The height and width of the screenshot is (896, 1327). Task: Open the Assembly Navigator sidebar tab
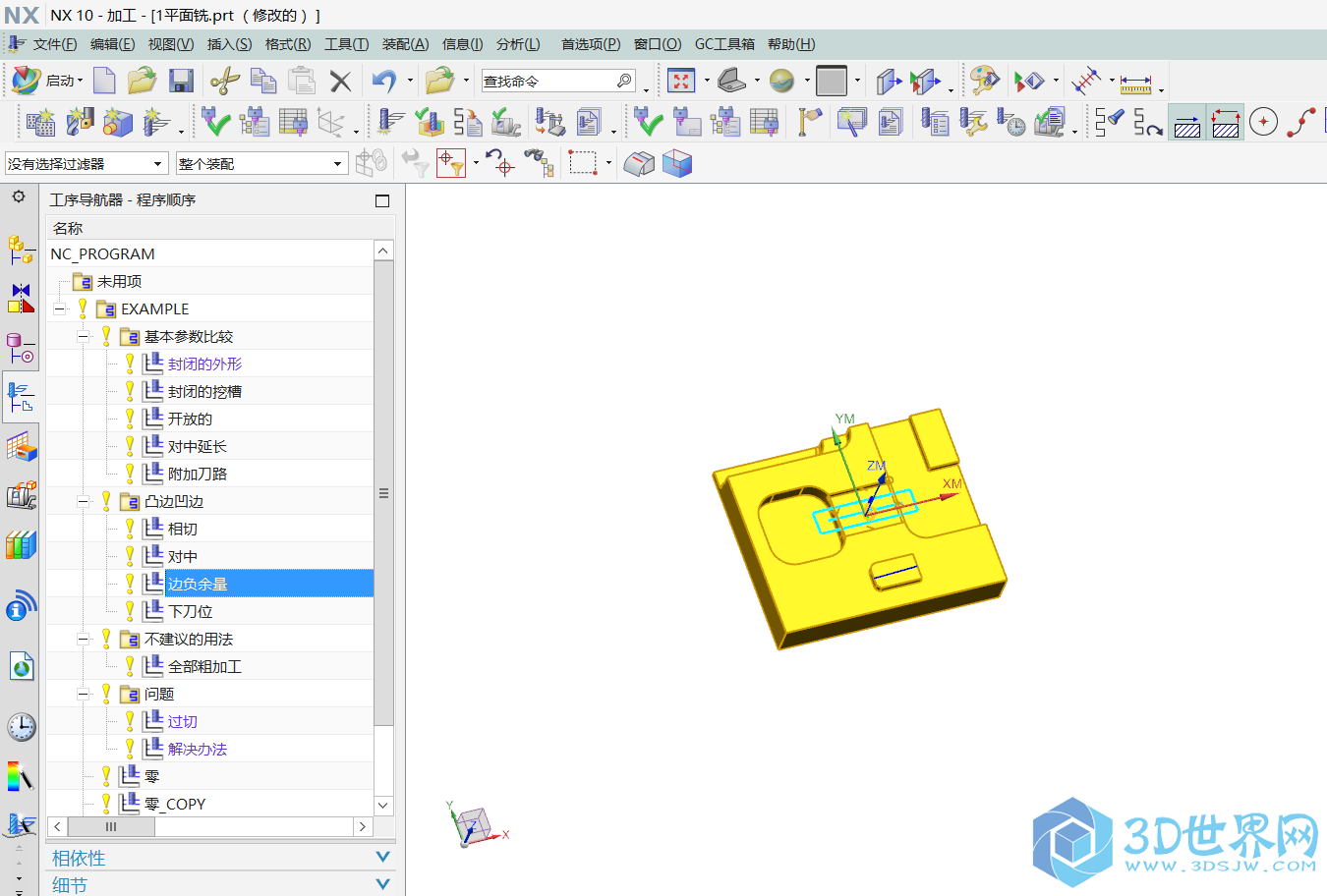21,250
